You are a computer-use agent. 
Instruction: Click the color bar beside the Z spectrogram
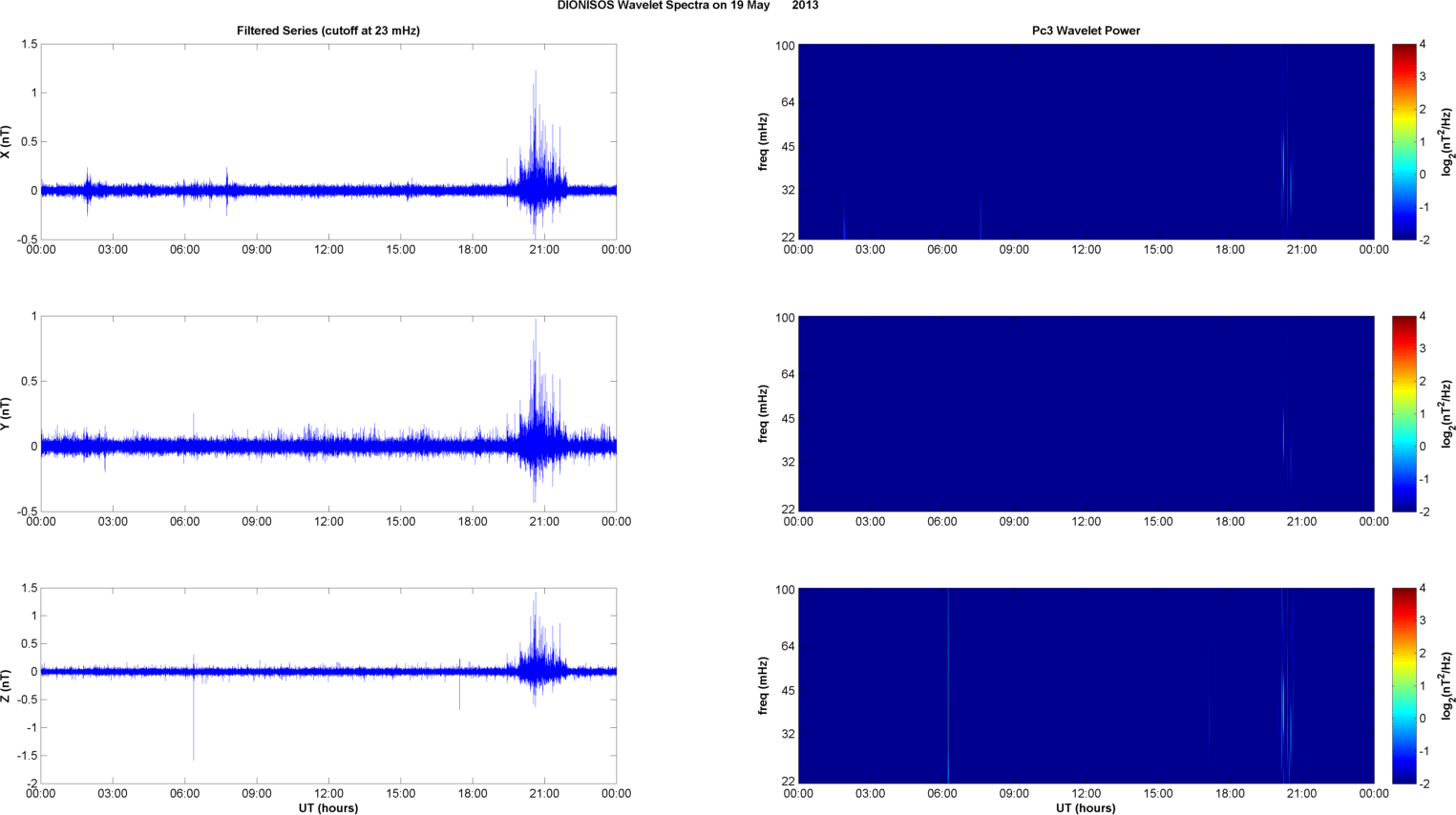(1403, 685)
